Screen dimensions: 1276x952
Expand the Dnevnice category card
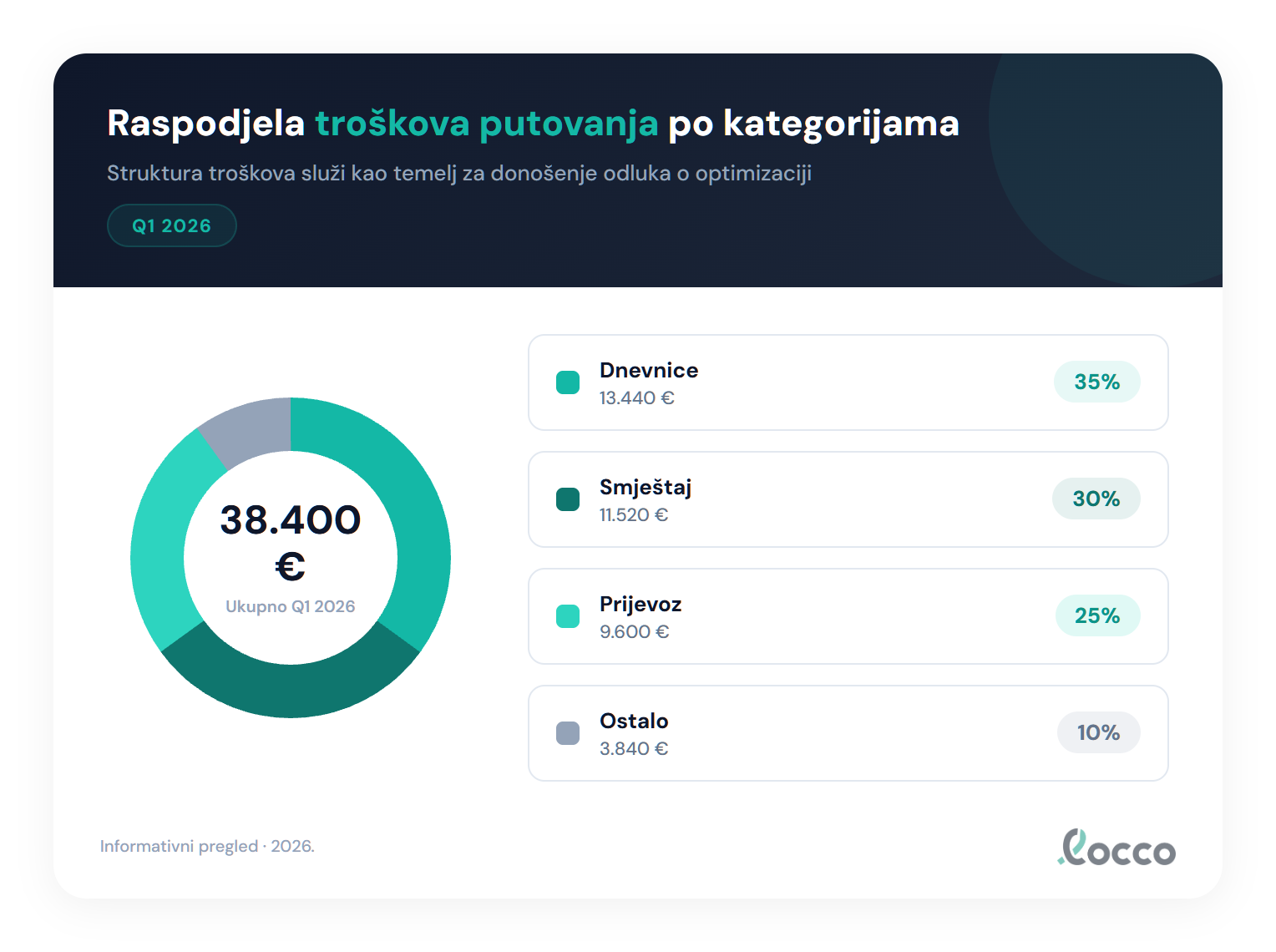click(848, 382)
